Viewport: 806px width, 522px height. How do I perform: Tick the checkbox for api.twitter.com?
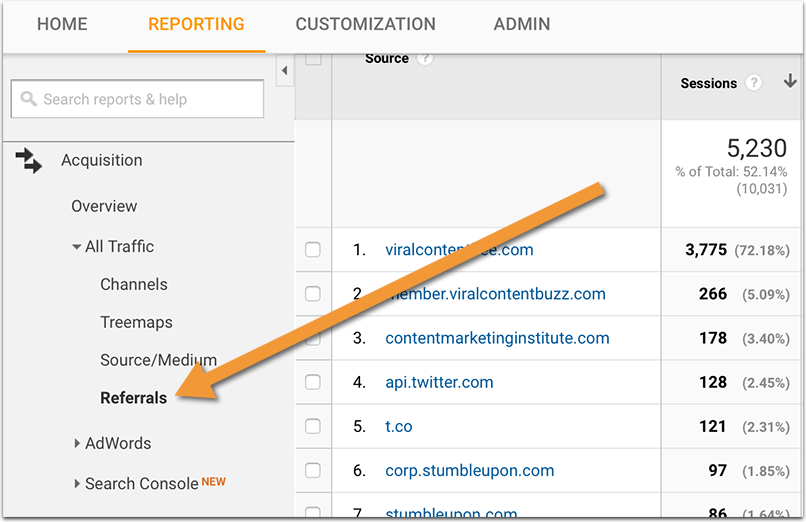(313, 382)
